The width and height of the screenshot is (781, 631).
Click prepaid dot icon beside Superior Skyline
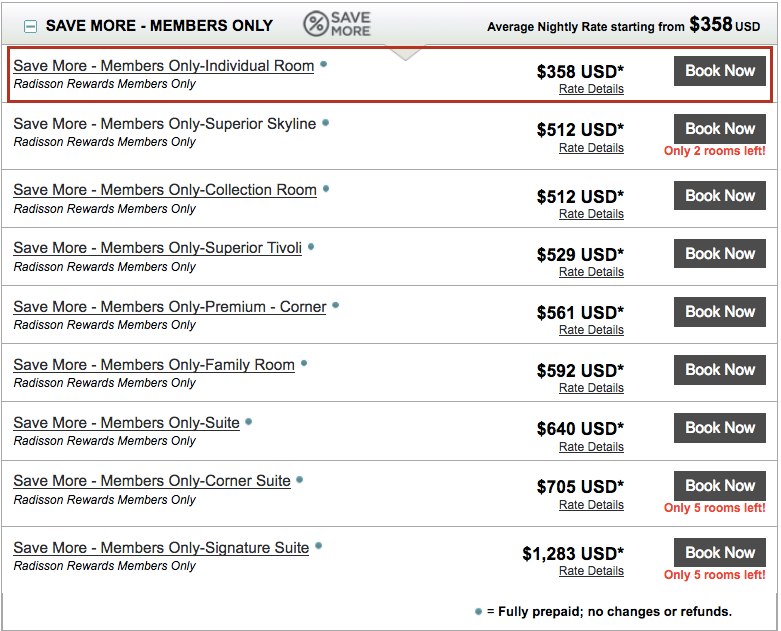coord(325,122)
